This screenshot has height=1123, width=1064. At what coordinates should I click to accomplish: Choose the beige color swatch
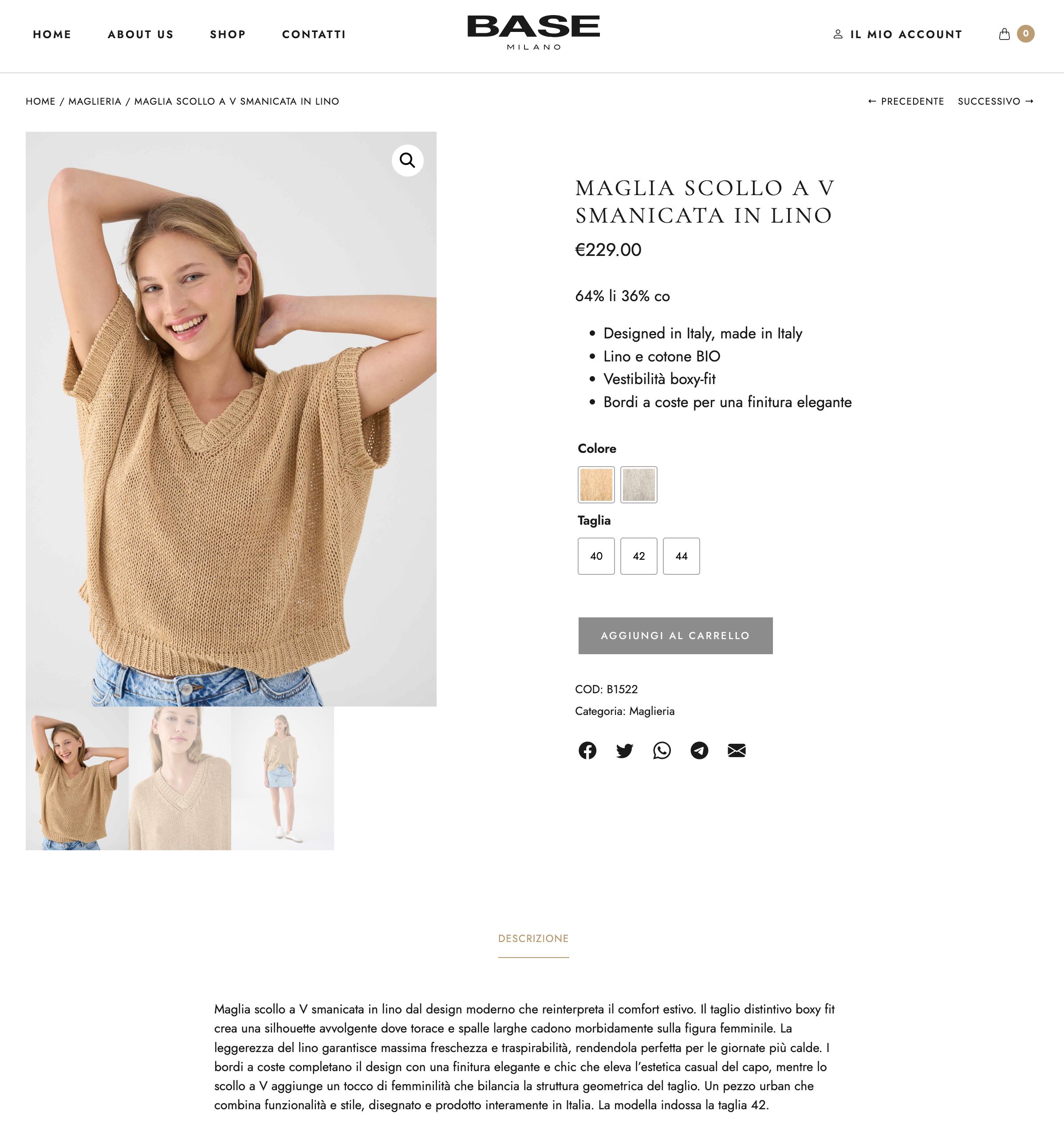tap(596, 485)
